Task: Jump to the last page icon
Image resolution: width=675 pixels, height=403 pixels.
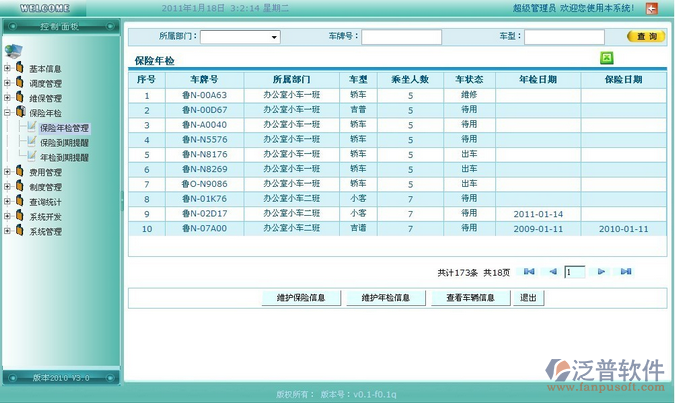Action: click(626, 272)
